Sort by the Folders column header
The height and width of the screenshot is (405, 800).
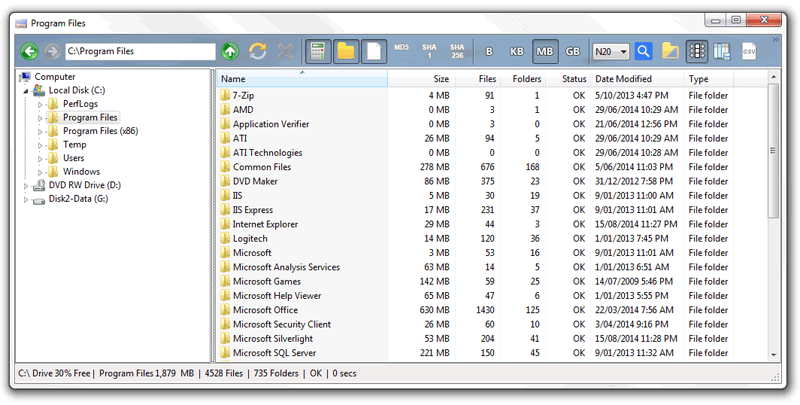point(523,79)
